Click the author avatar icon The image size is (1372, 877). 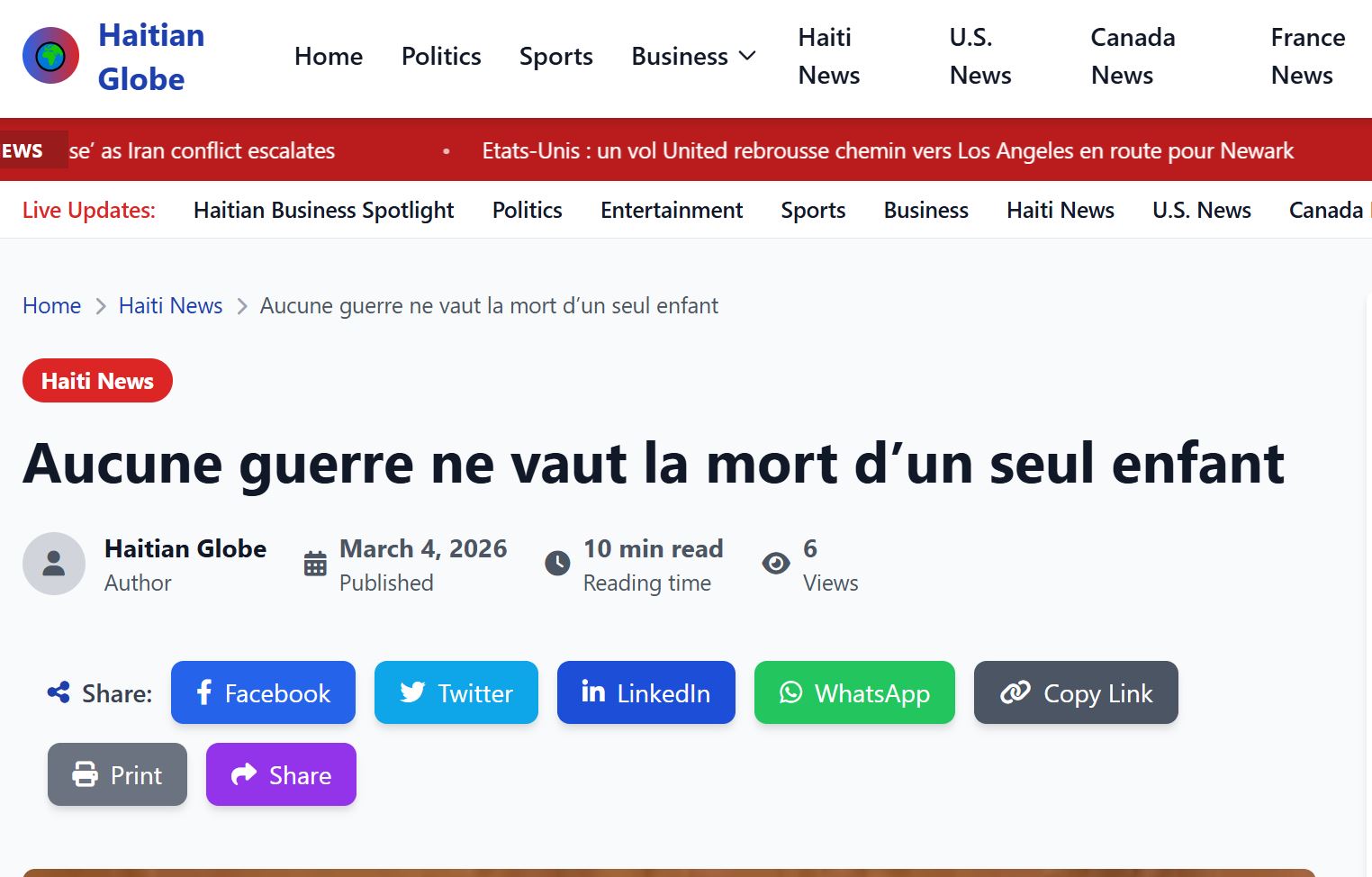click(54, 564)
